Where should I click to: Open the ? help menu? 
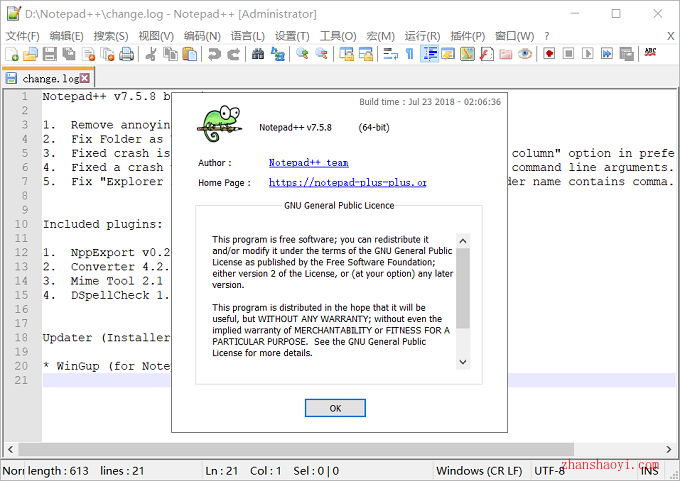[547, 36]
